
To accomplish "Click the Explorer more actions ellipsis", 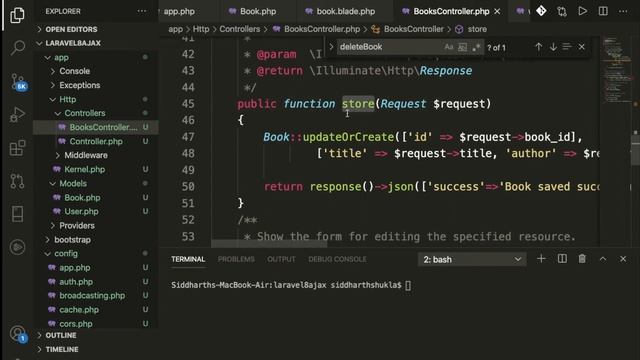I will [x=142, y=11].
